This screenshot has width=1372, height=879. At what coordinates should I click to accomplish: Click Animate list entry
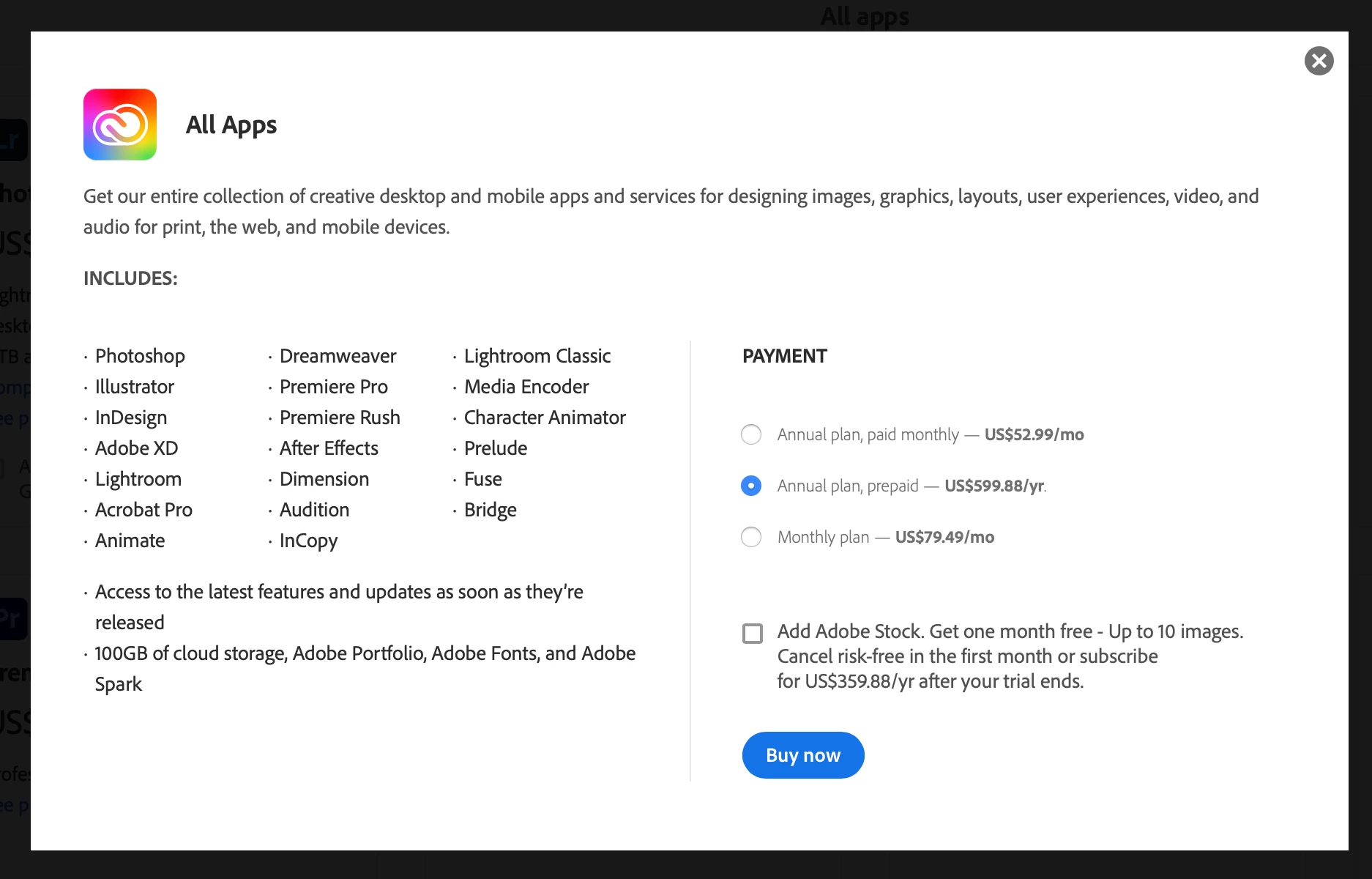[x=130, y=541]
